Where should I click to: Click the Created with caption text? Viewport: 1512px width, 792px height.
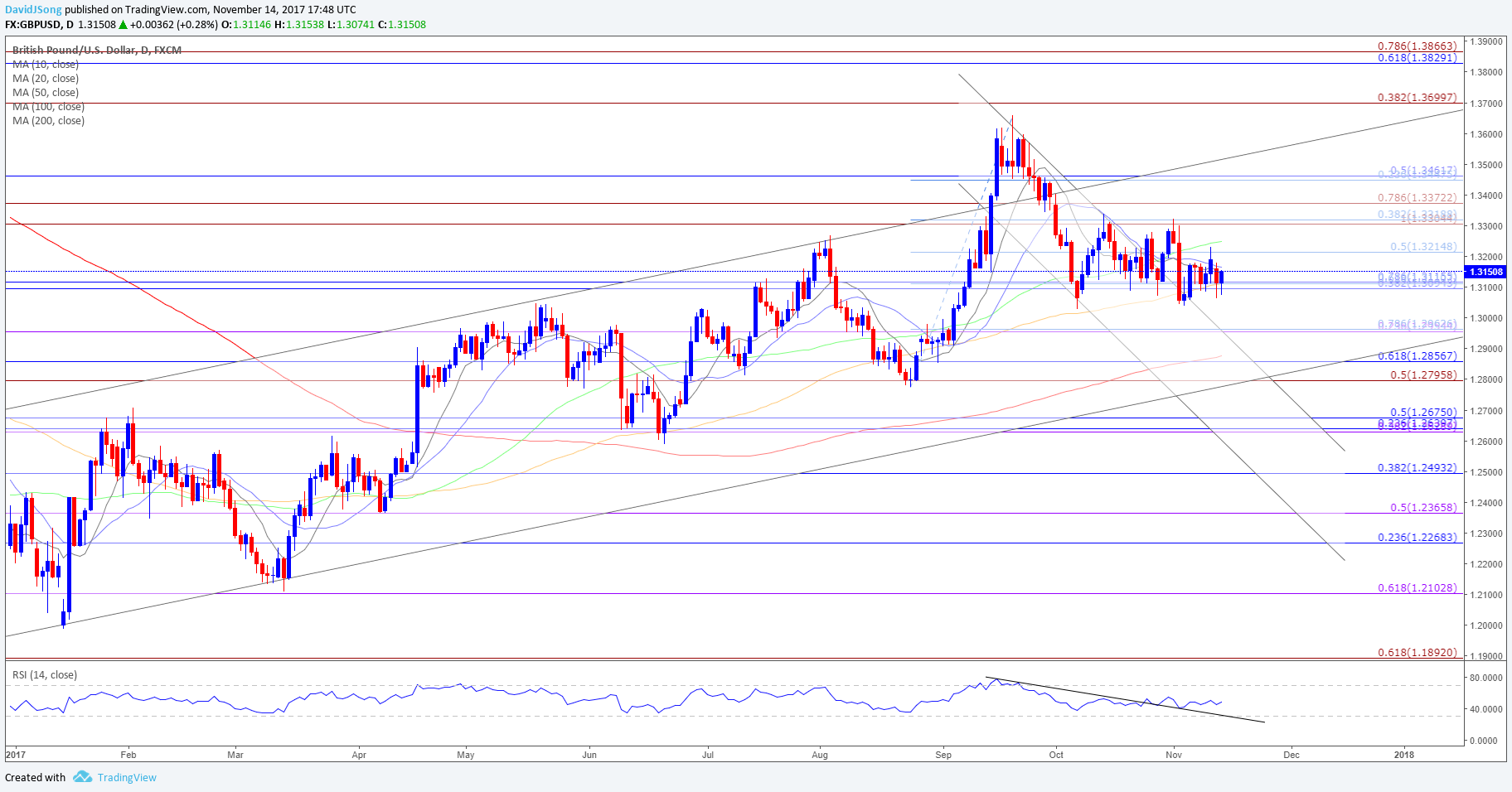click(35, 777)
